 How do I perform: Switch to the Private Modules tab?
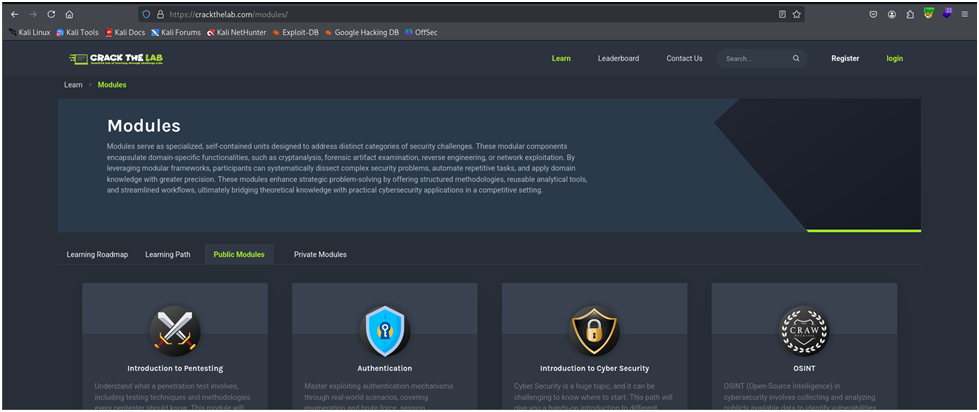320,254
